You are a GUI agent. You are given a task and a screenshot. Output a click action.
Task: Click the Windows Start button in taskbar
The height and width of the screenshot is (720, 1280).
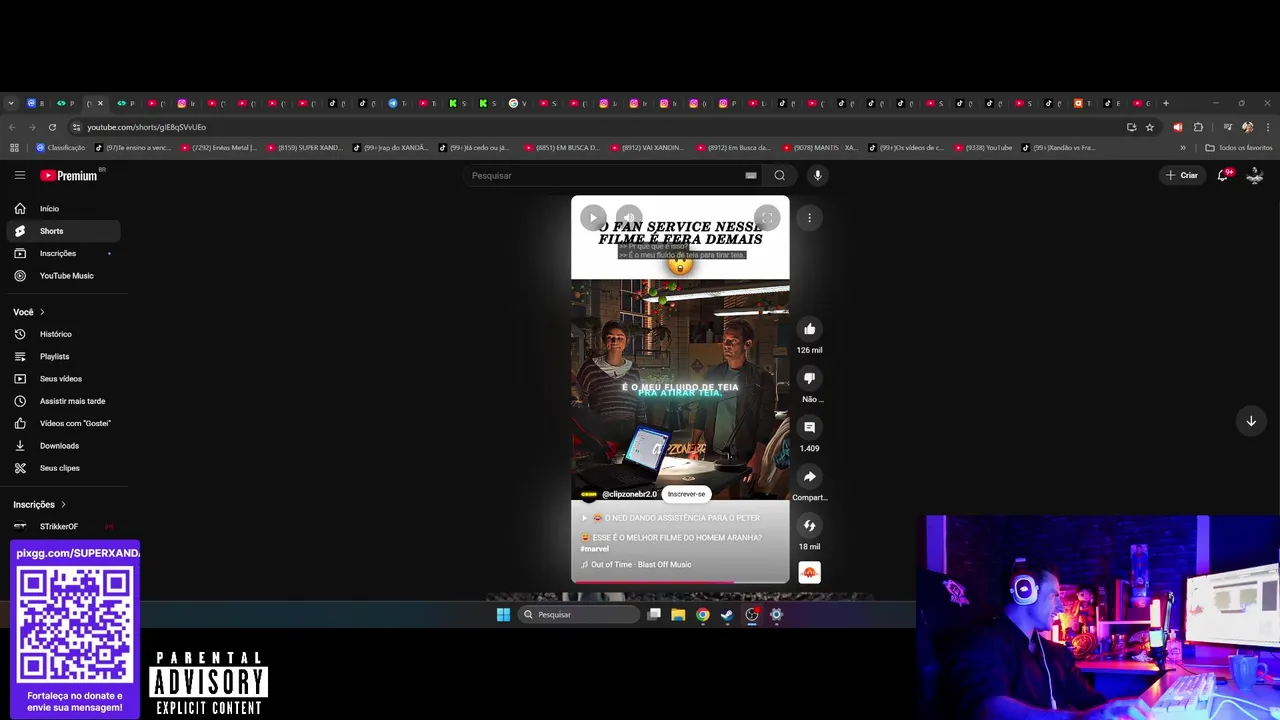click(503, 615)
